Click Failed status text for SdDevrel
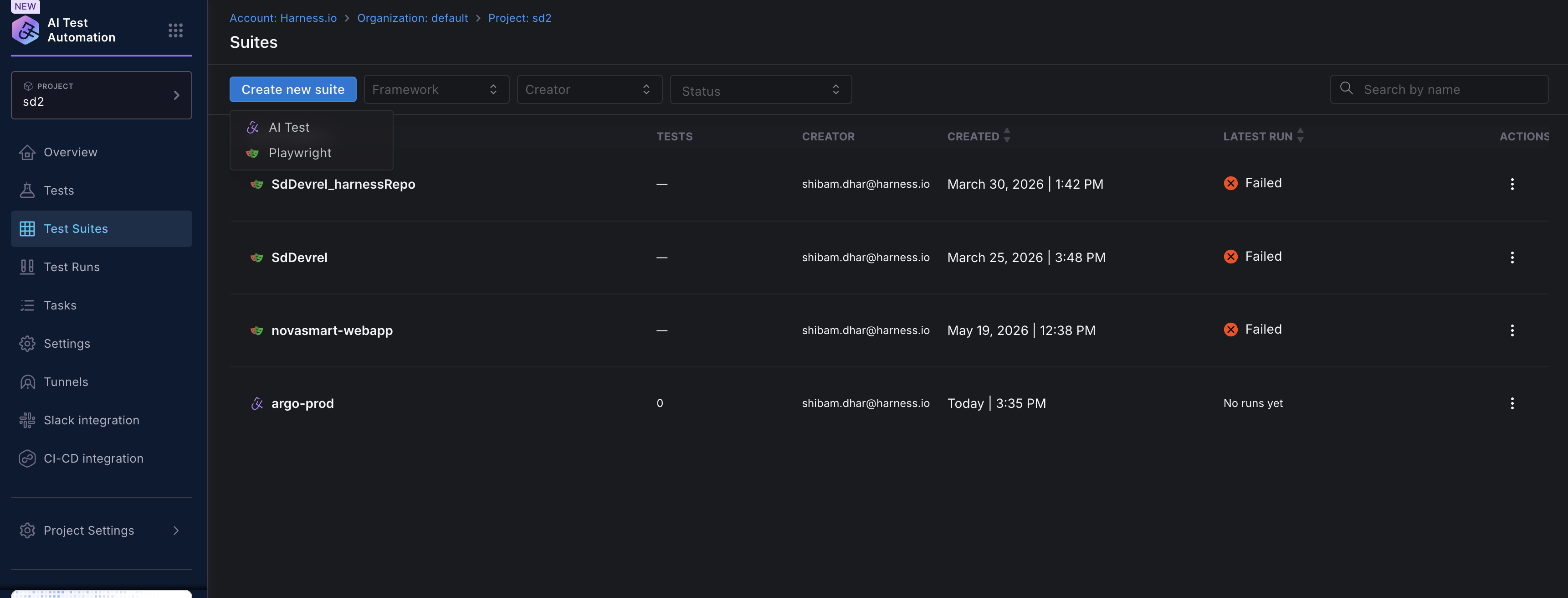This screenshot has height=598, width=1568. pyautogui.click(x=1263, y=256)
